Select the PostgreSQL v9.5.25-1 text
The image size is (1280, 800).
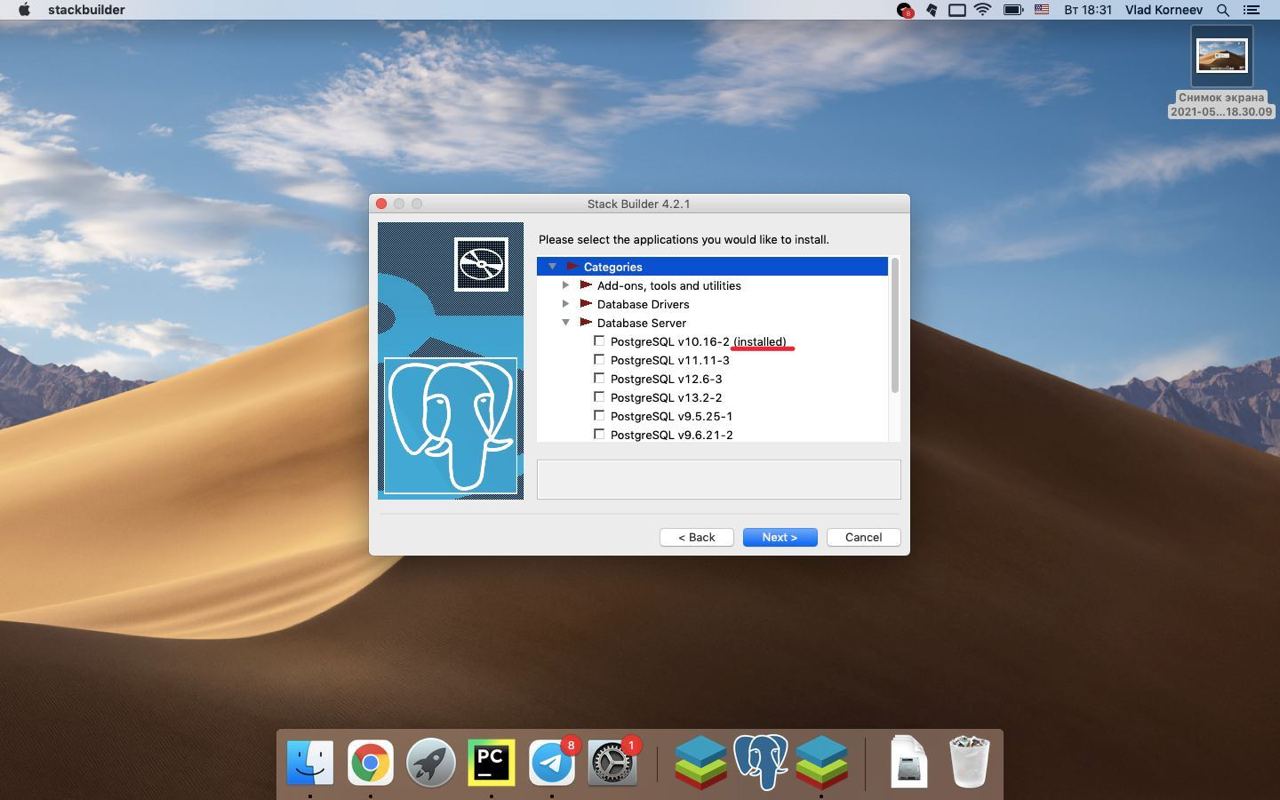click(x=672, y=416)
